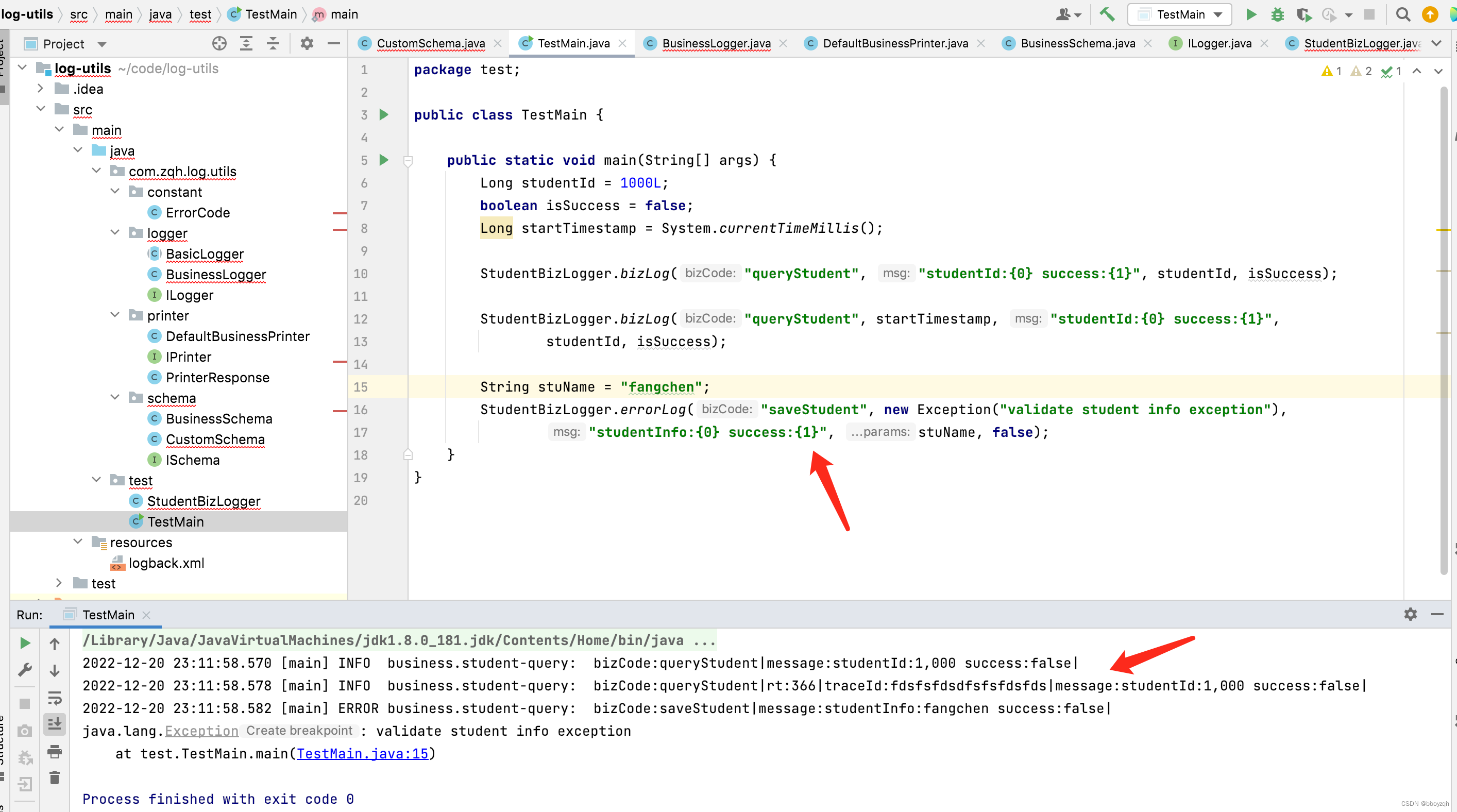Collapse the logger package folder
The height and width of the screenshot is (812, 1457).
pyautogui.click(x=115, y=232)
